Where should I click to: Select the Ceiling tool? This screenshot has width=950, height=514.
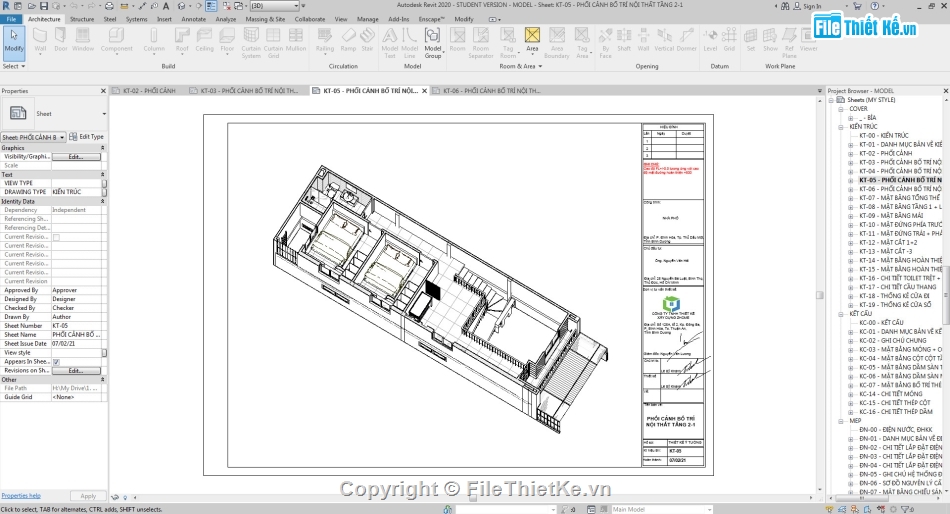coord(204,40)
